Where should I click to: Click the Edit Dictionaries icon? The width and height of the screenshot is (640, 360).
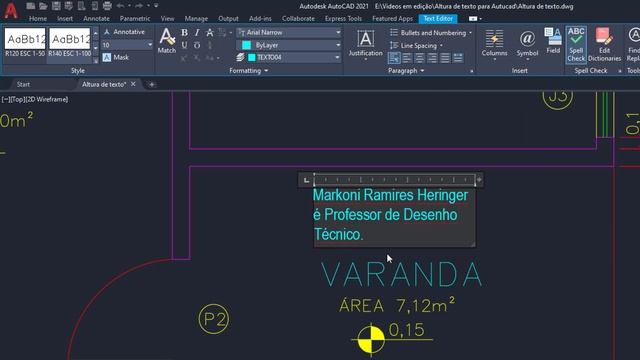pos(604,44)
